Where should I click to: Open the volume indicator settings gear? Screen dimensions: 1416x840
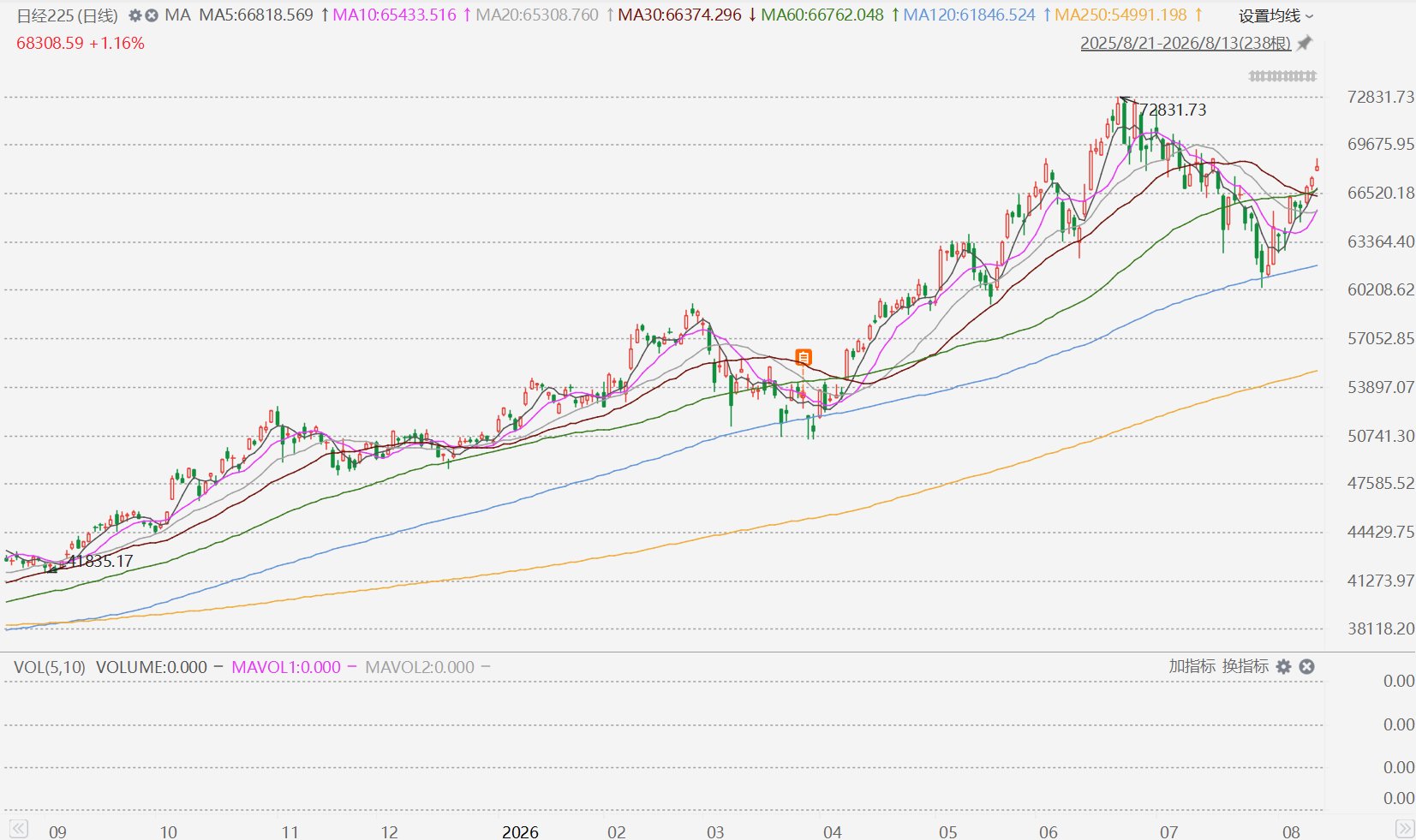click(1283, 666)
